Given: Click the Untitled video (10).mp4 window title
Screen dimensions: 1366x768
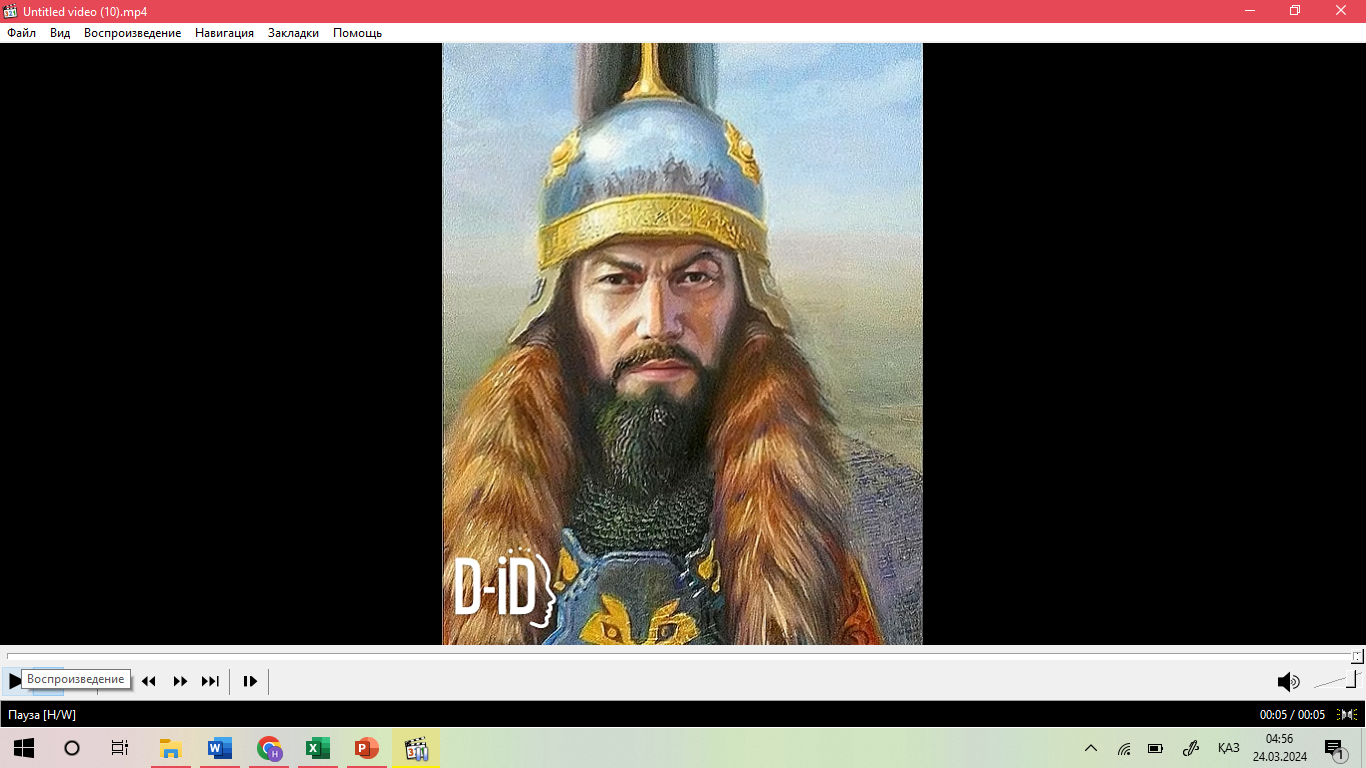Looking at the screenshot, I should tap(85, 11).
